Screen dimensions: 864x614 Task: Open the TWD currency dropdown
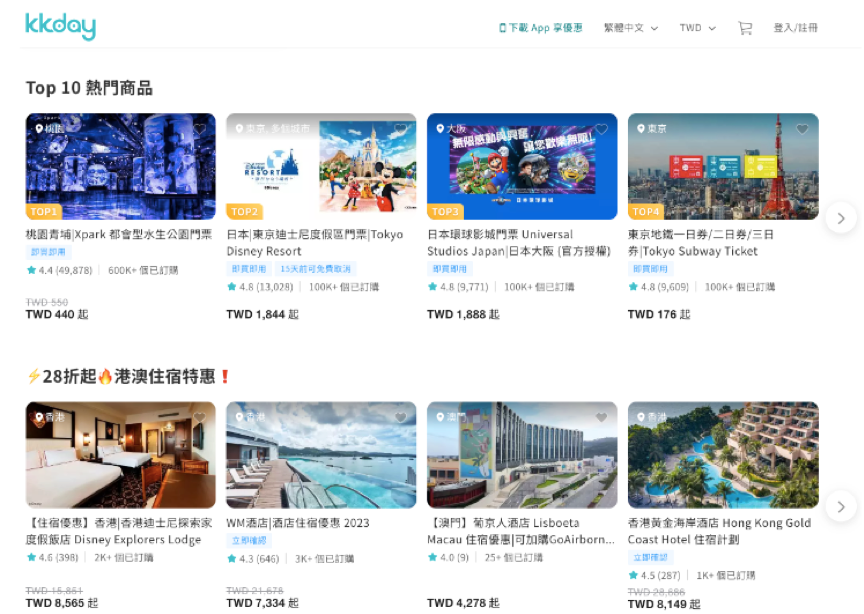[x=697, y=28]
